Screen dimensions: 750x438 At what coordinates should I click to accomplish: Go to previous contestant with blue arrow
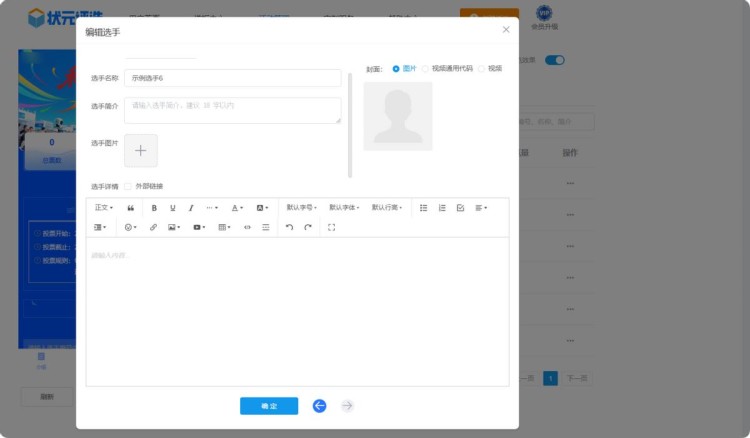(x=319, y=406)
